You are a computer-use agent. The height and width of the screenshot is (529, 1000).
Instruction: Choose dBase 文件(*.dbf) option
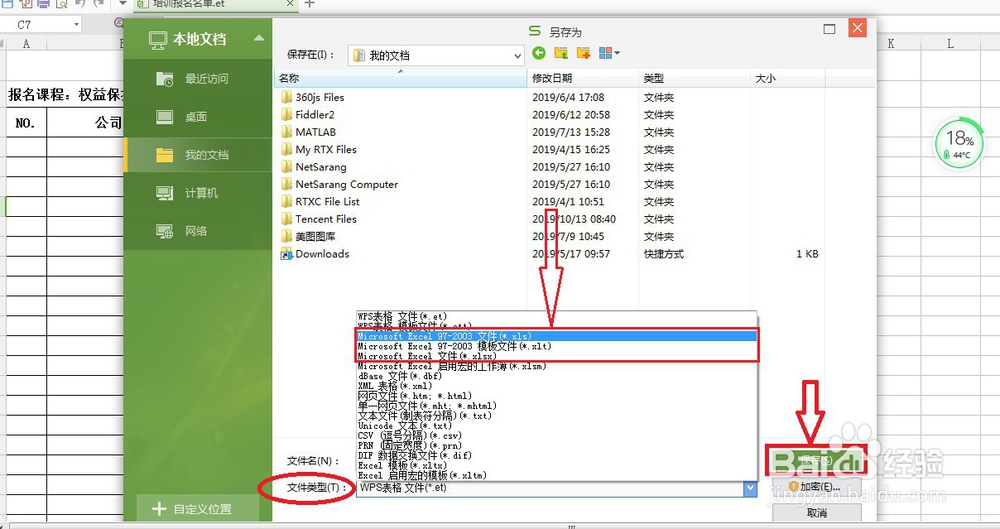(x=556, y=376)
